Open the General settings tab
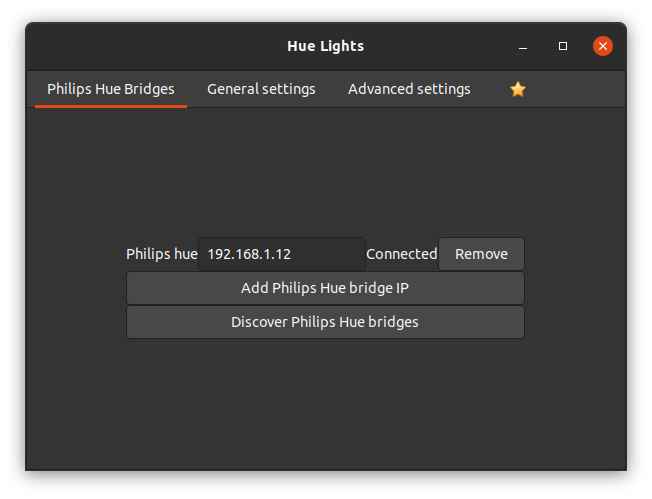 (x=261, y=89)
